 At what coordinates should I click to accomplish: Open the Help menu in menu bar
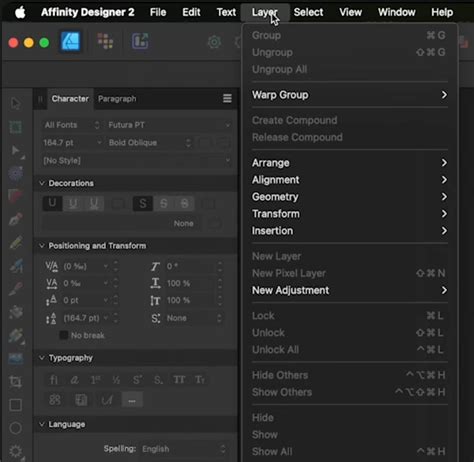[x=442, y=12]
